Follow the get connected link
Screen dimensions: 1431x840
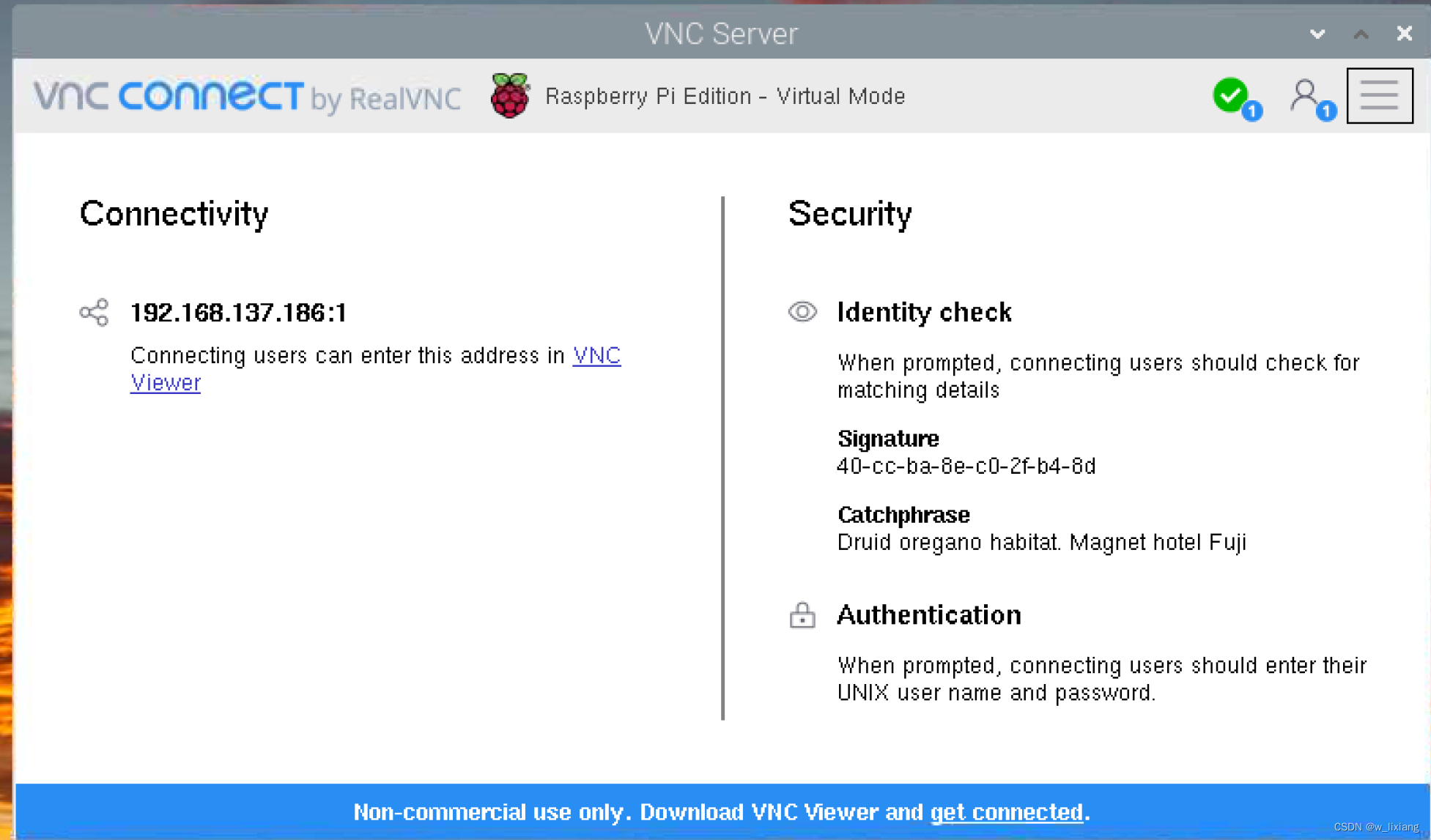[1006, 811]
